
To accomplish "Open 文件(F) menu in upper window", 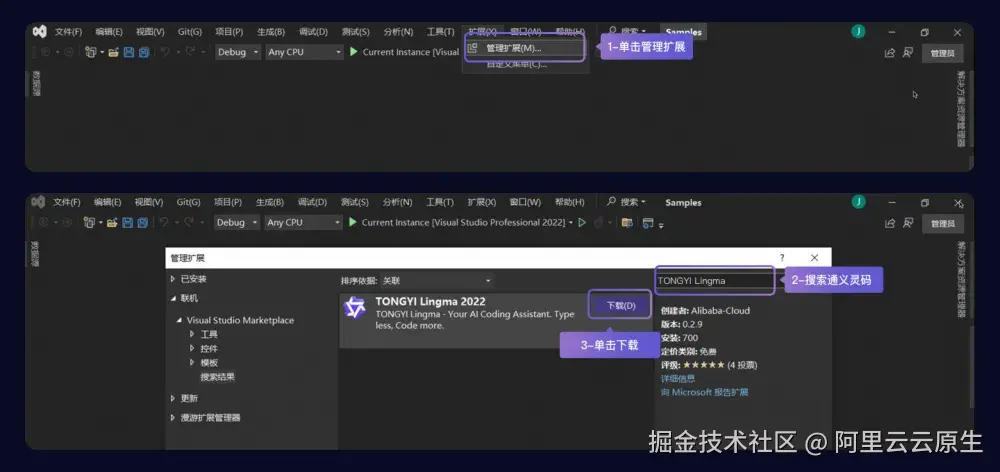I will point(68,32).
